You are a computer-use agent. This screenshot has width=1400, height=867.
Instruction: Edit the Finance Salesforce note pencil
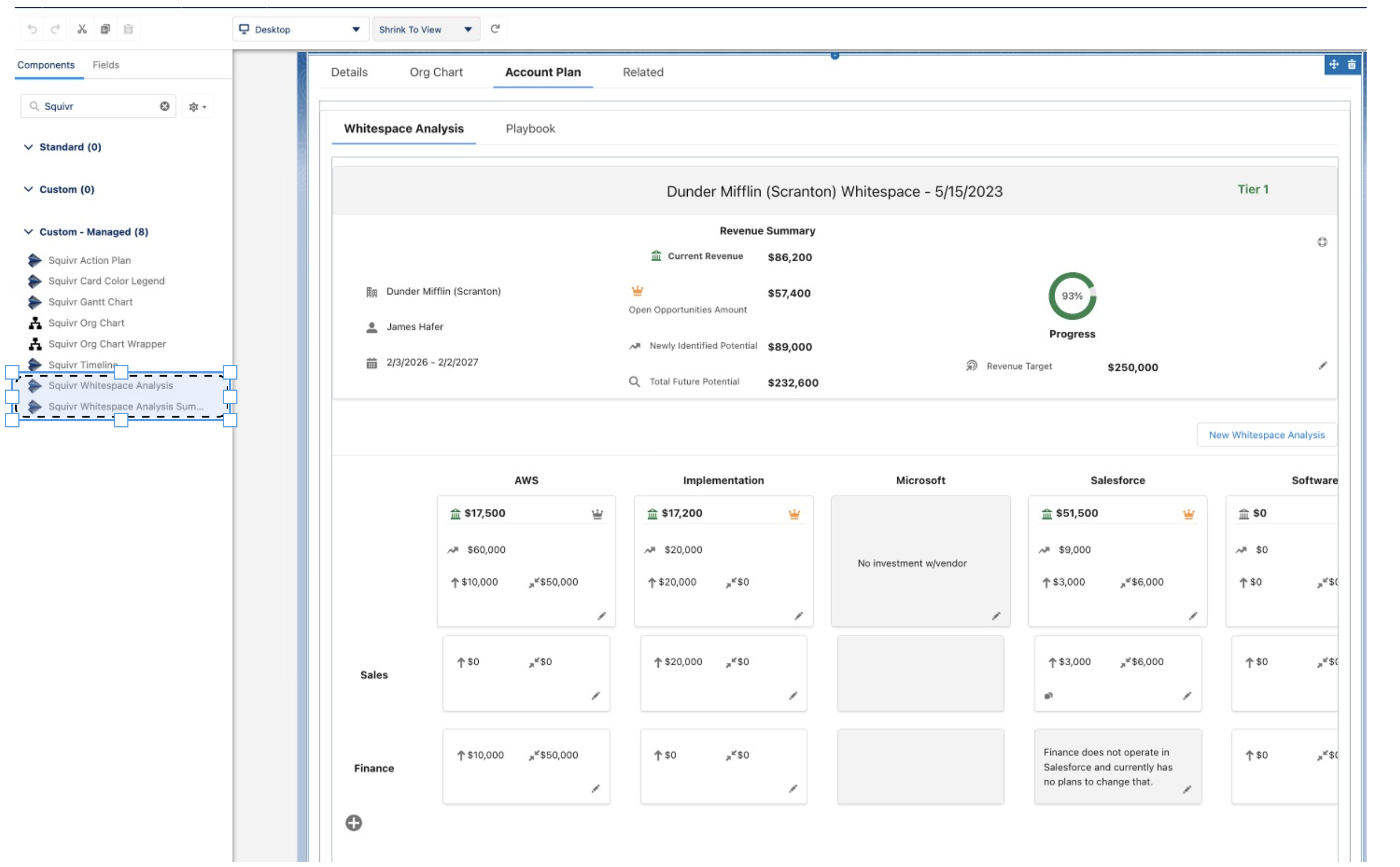(1186, 790)
